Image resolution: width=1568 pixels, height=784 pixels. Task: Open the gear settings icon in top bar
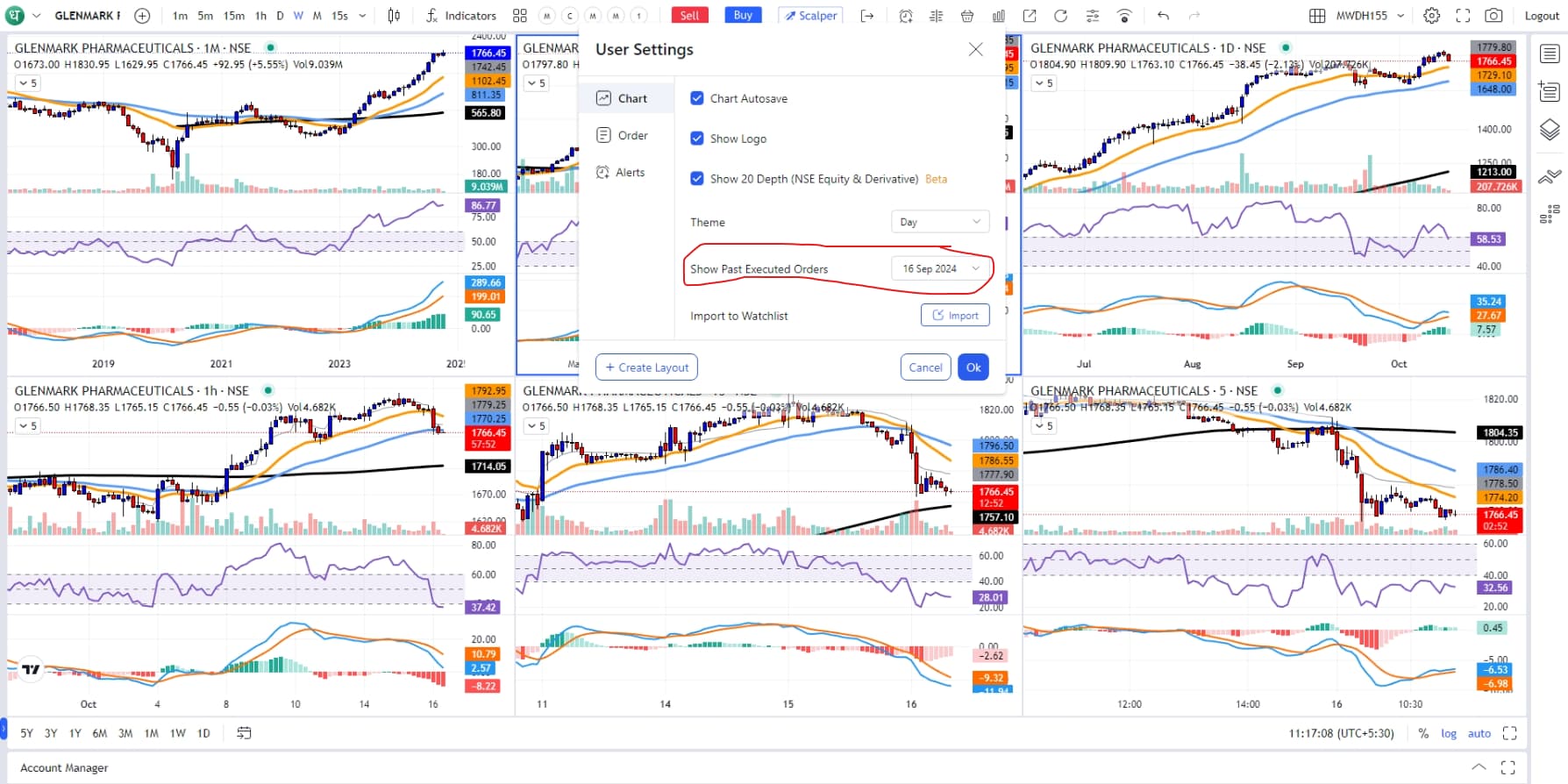pyautogui.click(x=1431, y=16)
